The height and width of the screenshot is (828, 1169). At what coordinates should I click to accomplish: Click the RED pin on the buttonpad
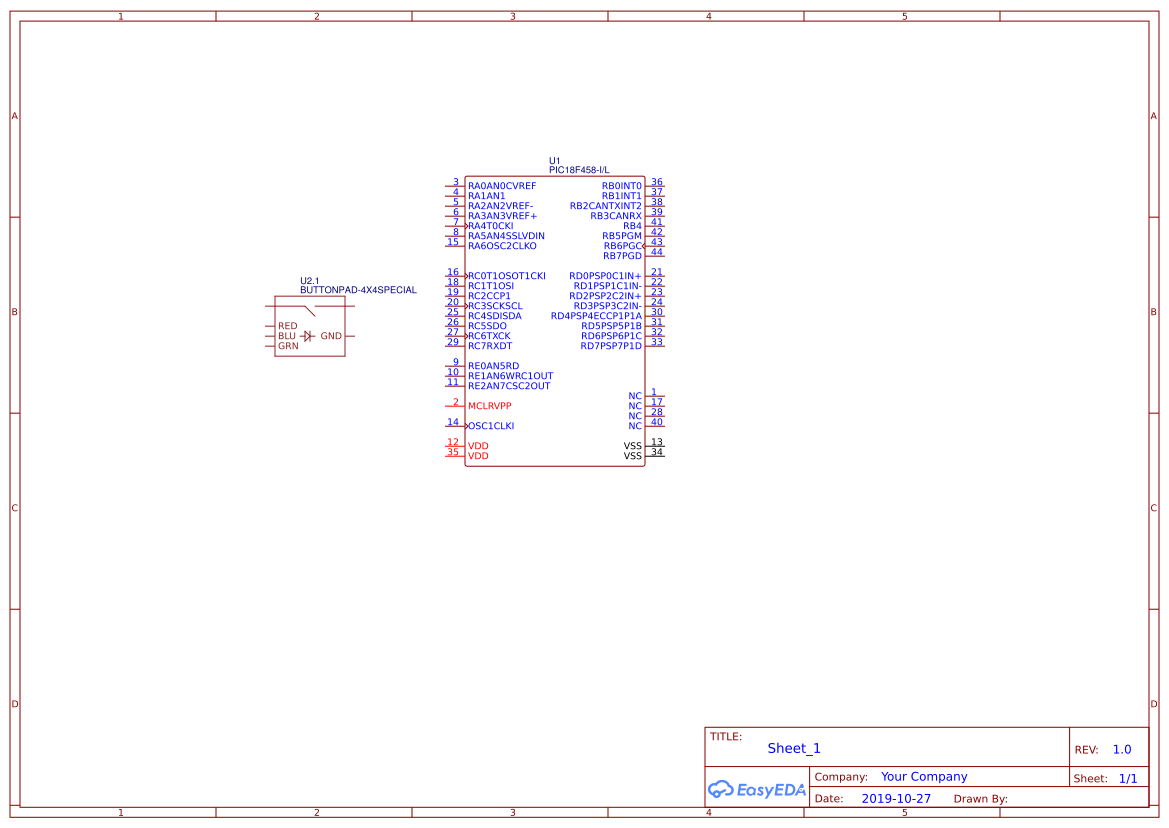click(287, 326)
